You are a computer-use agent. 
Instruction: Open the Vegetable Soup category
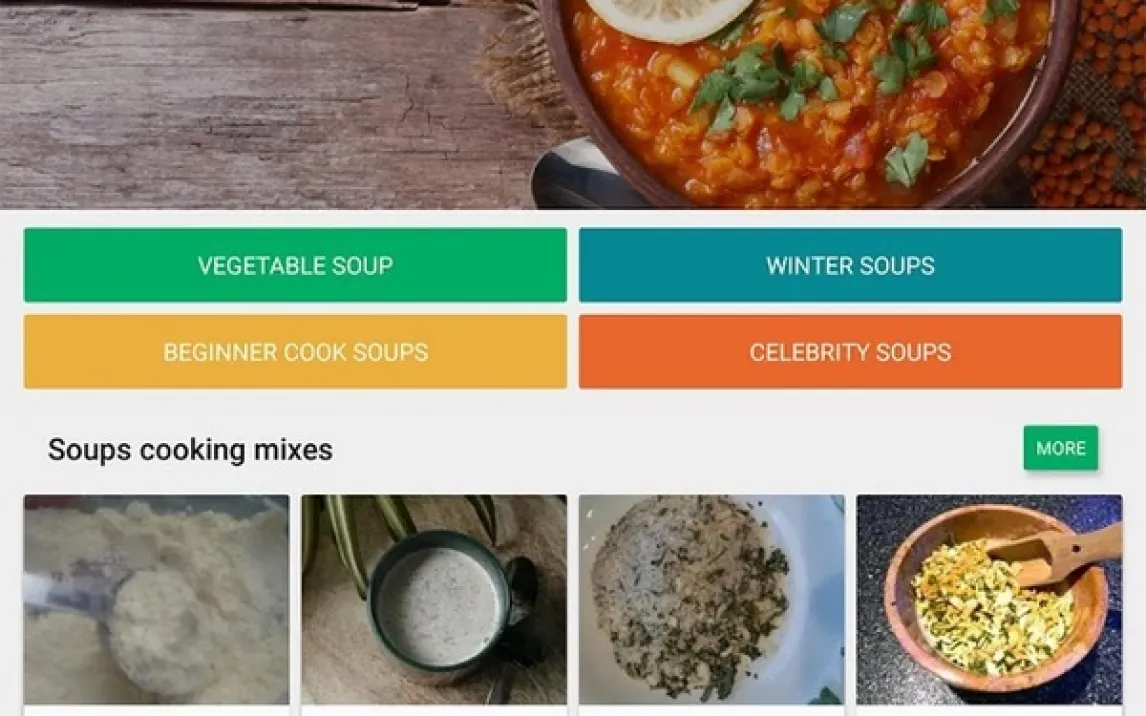[x=295, y=265]
